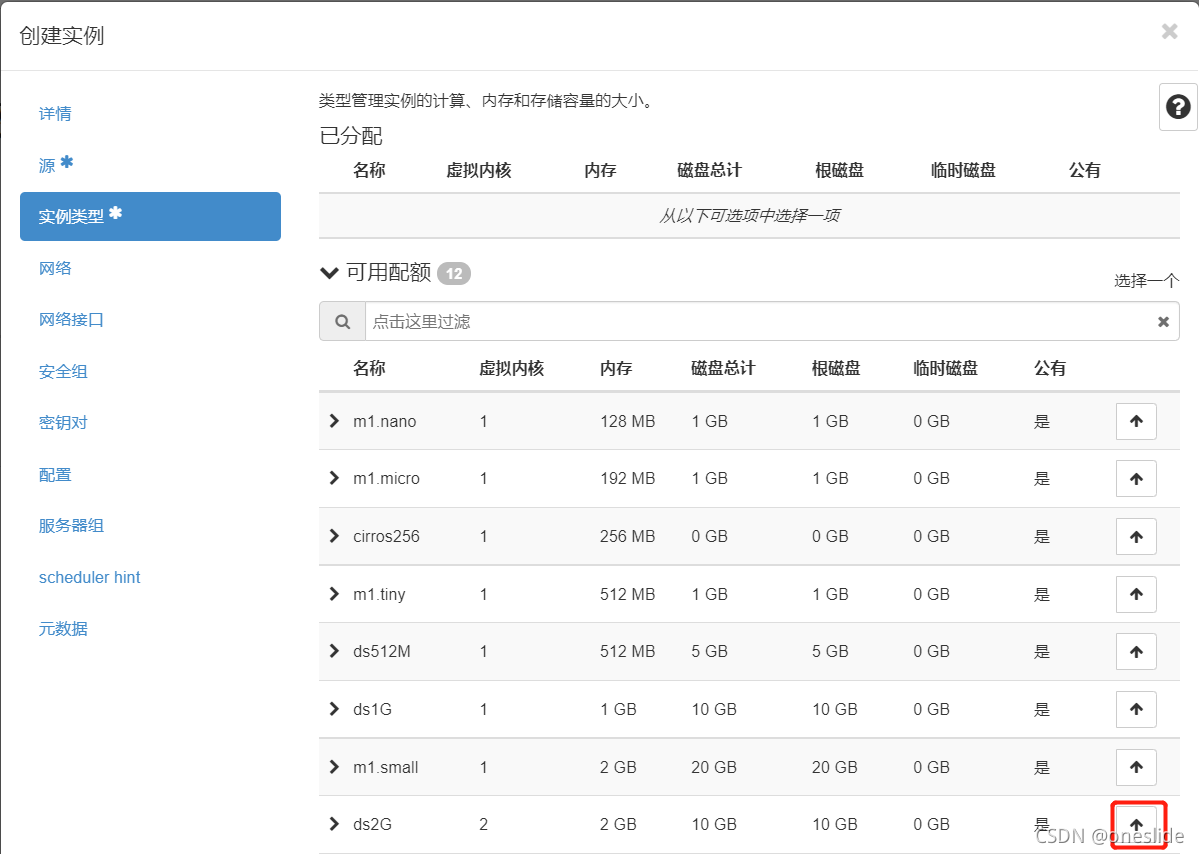Click the 20 GB total disk value
The width and height of the screenshot is (1199, 854).
point(714,767)
